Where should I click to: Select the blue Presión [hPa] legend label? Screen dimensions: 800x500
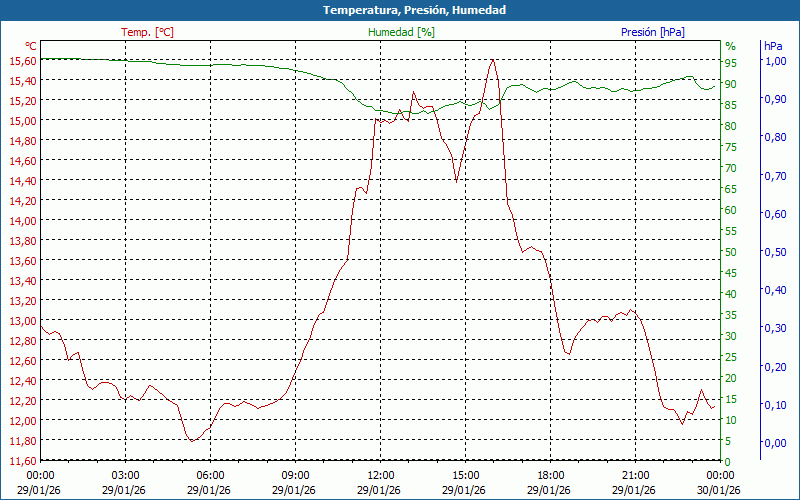click(x=652, y=32)
